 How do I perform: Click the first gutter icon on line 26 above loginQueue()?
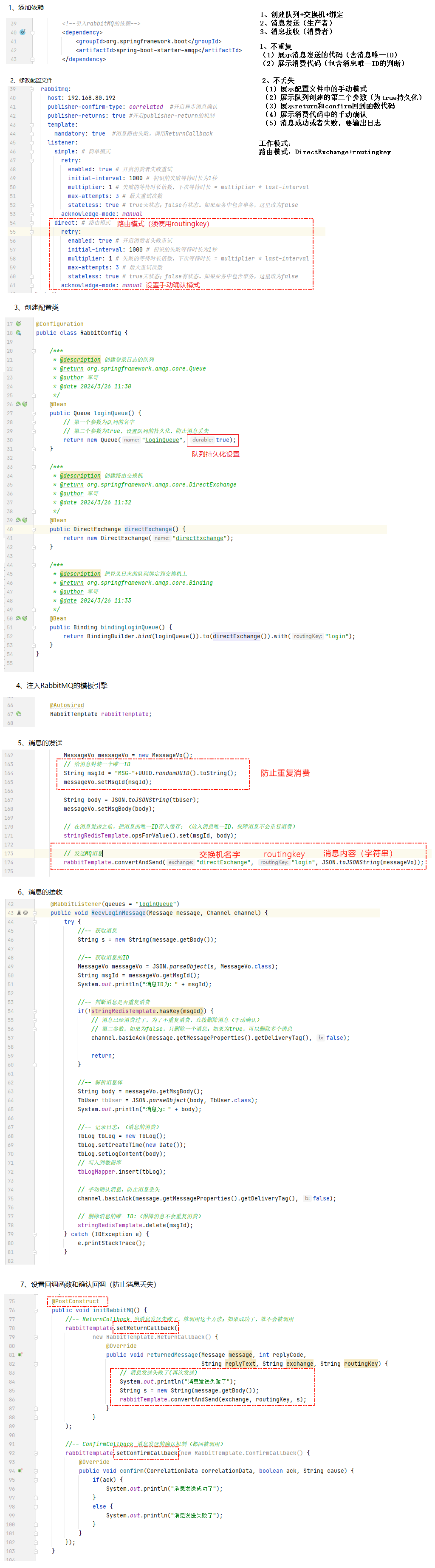(18, 404)
